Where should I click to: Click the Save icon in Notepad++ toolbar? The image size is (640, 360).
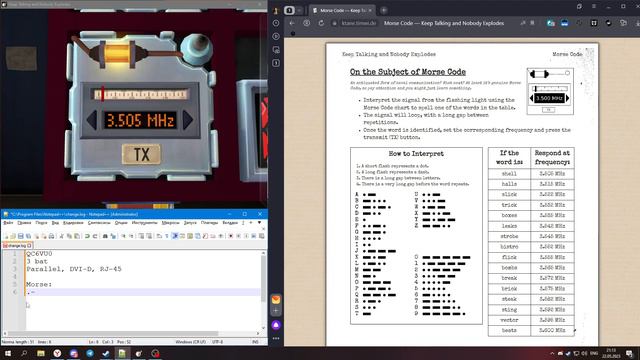20,236
